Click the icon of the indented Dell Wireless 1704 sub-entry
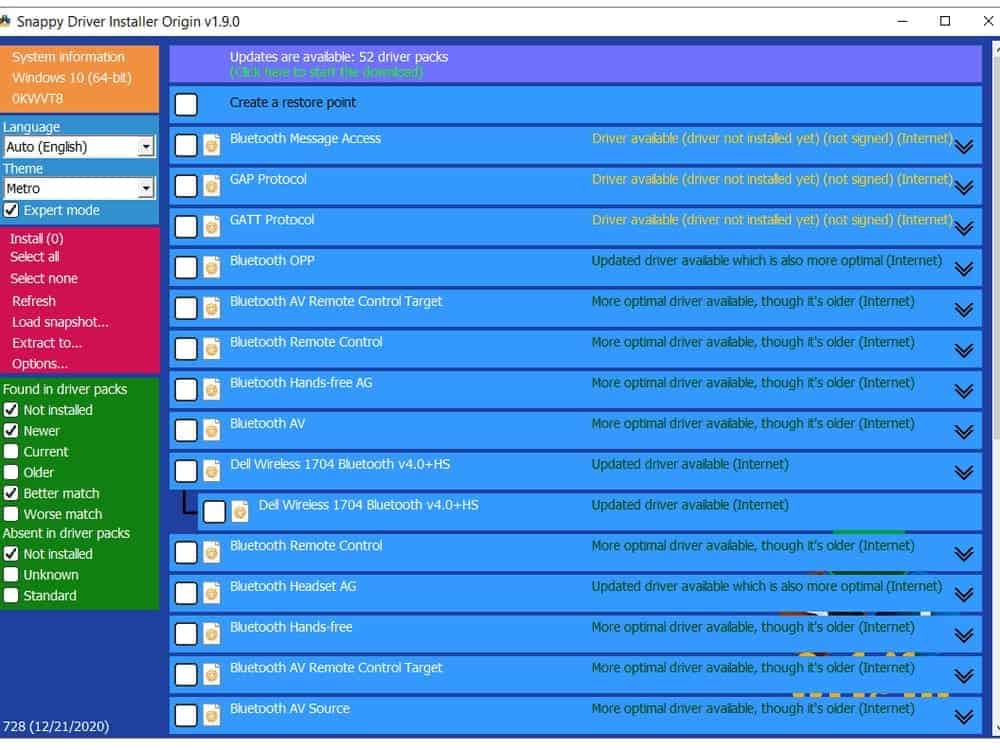 pyautogui.click(x=240, y=511)
